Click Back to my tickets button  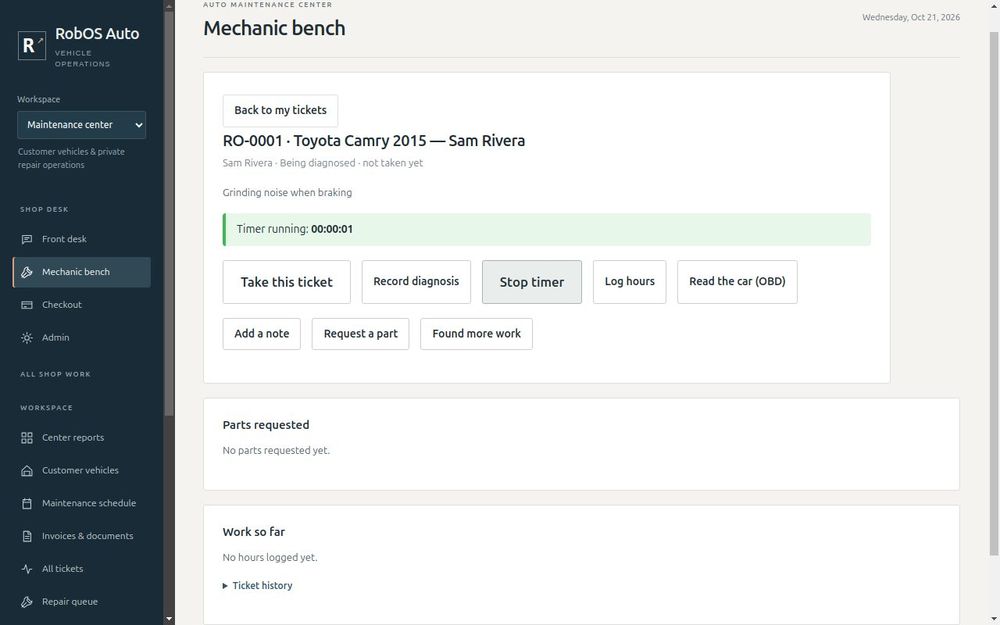pyautogui.click(x=280, y=110)
